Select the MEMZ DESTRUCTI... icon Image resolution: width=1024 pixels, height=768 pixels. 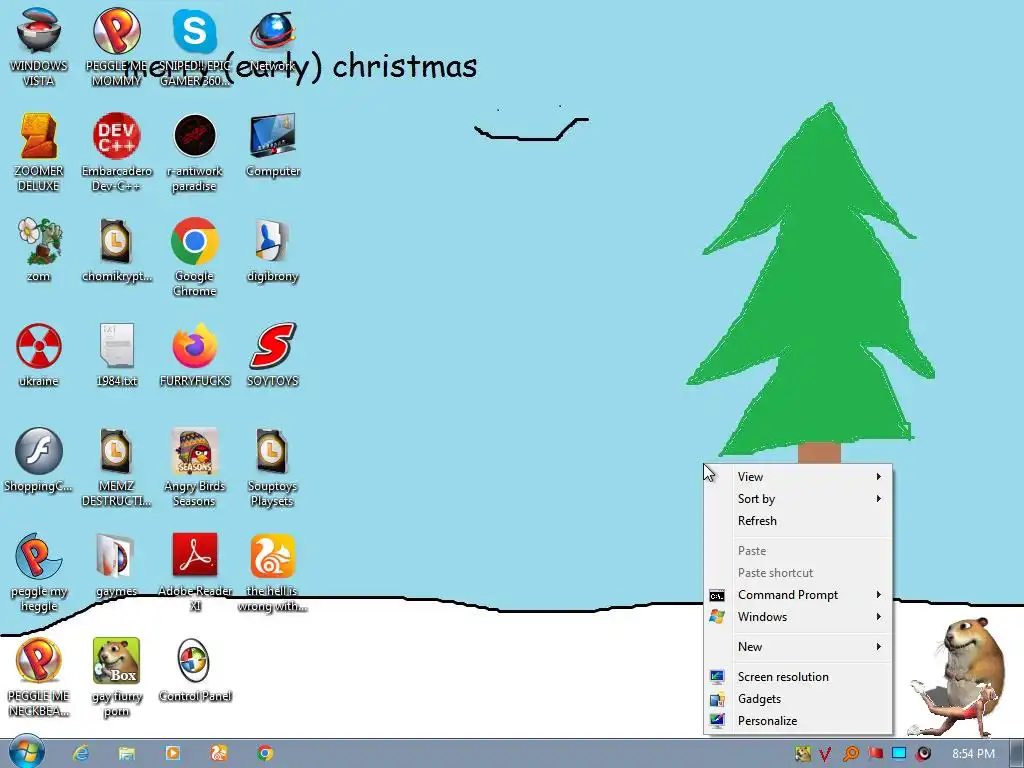tap(116, 468)
